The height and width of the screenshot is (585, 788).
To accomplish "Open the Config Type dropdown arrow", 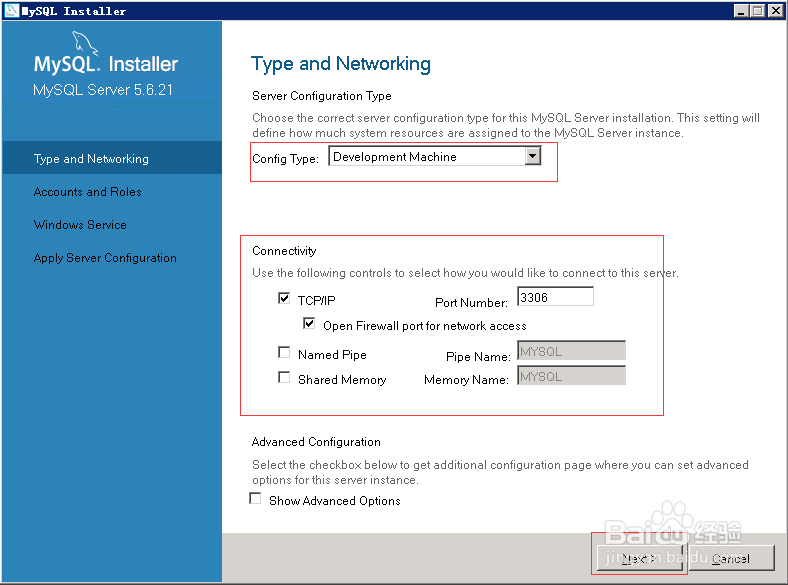I will (x=533, y=156).
